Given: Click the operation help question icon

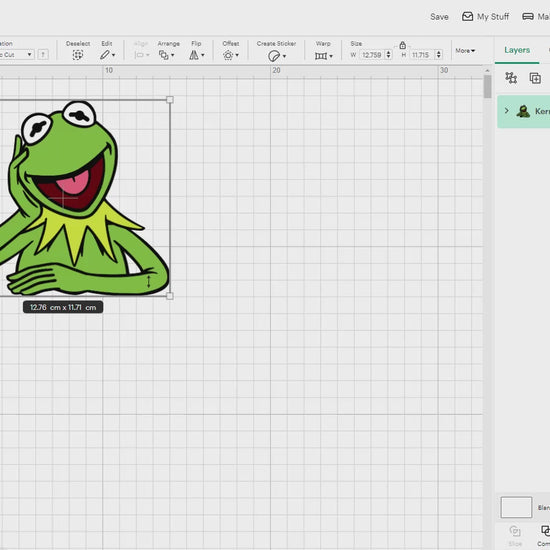Looking at the screenshot, I should coord(43,55).
